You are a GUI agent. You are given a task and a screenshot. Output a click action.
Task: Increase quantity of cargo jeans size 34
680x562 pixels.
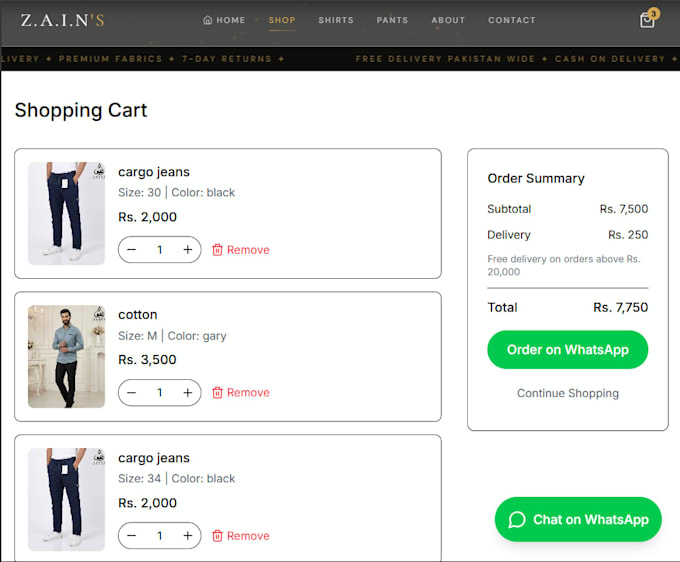click(187, 536)
